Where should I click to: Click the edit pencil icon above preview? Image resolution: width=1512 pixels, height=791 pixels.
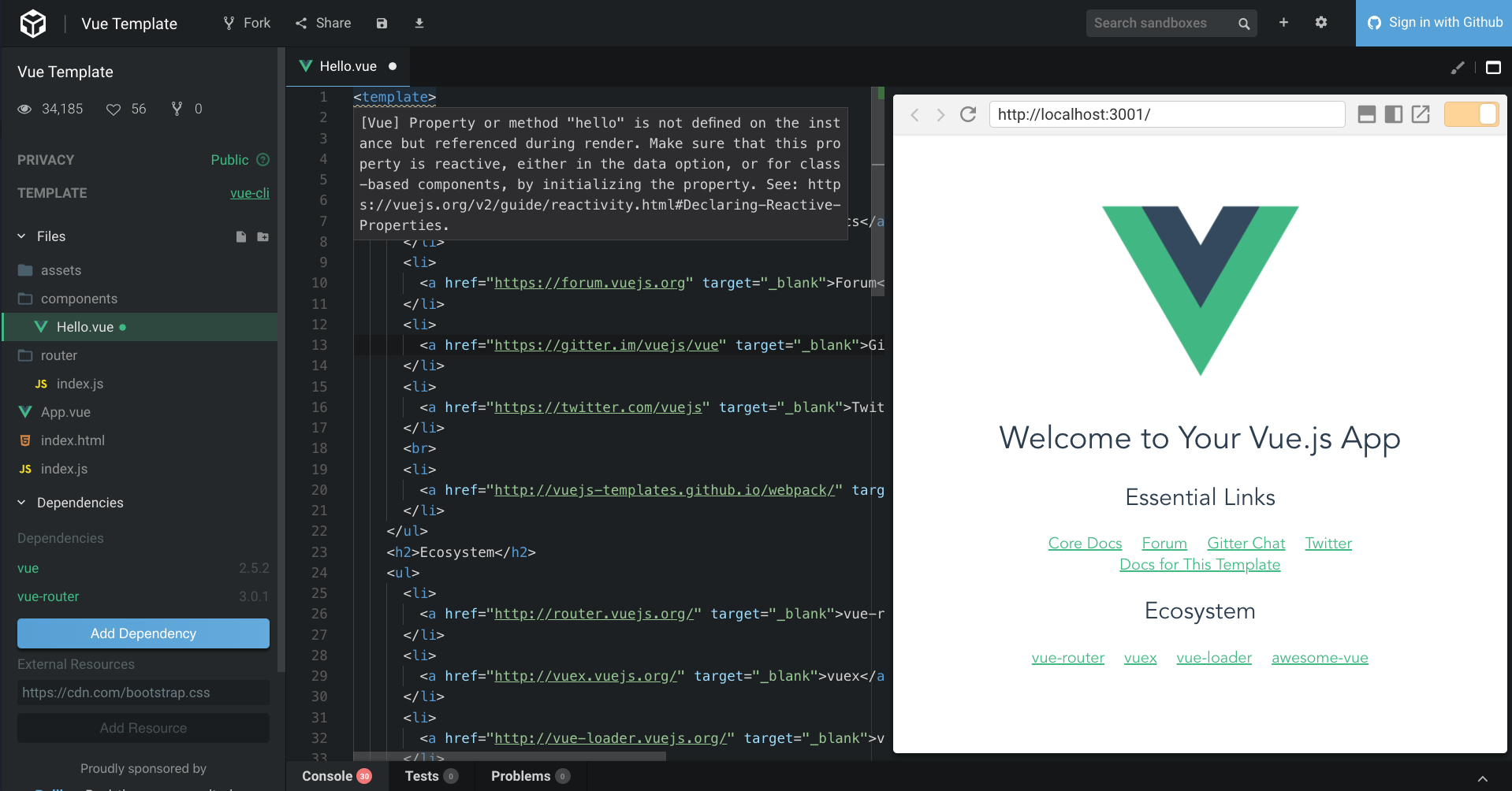point(1458,68)
